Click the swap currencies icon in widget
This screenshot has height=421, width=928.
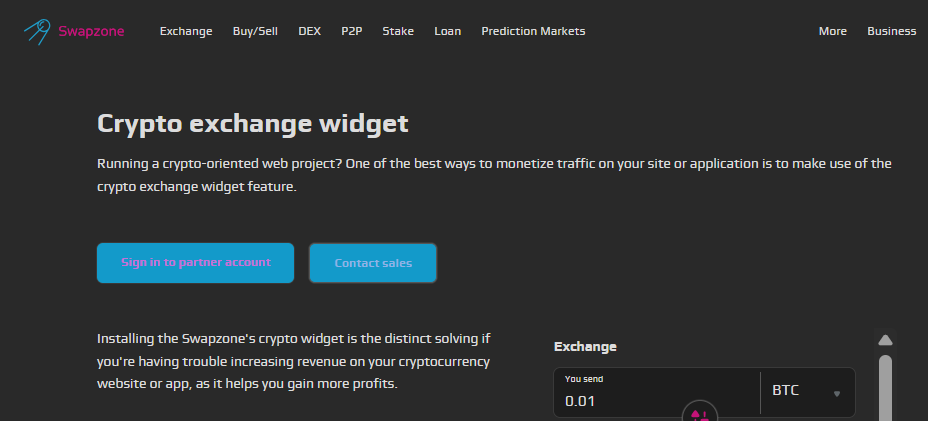coord(700,413)
